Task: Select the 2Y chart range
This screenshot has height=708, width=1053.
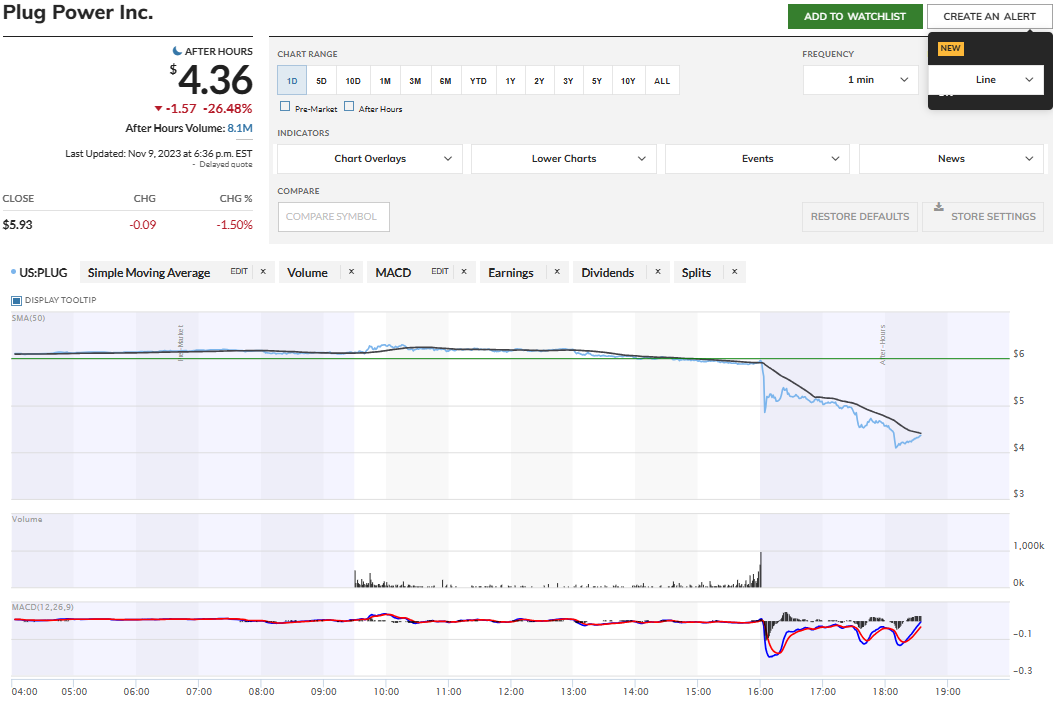Action: click(539, 81)
